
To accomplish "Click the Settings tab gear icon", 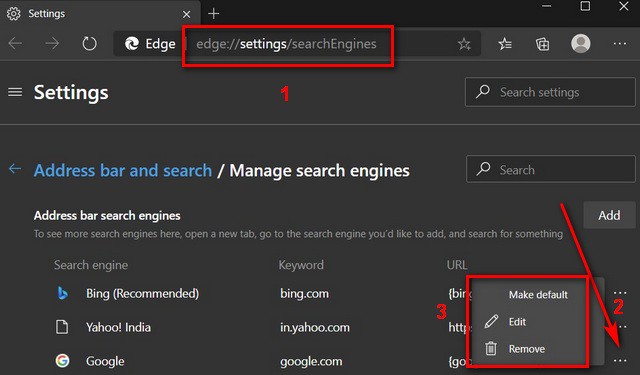I will click(x=13, y=13).
